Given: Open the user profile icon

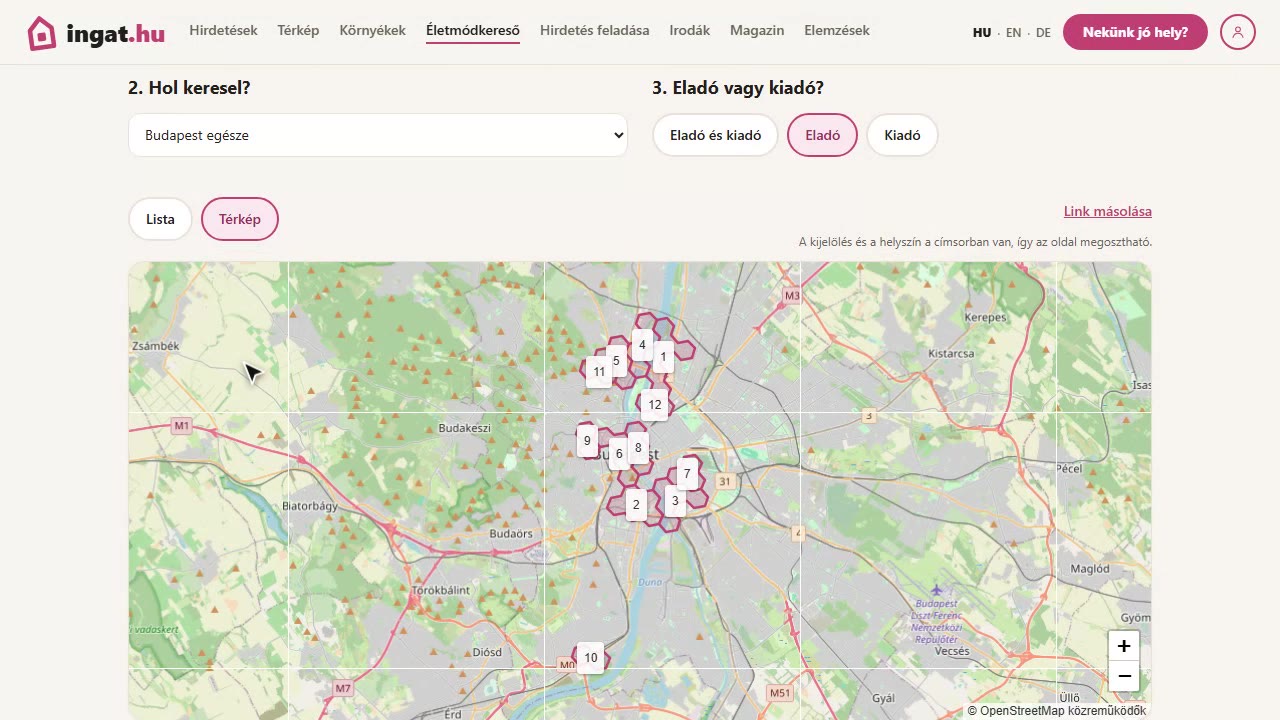Looking at the screenshot, I should (1238, 32).
